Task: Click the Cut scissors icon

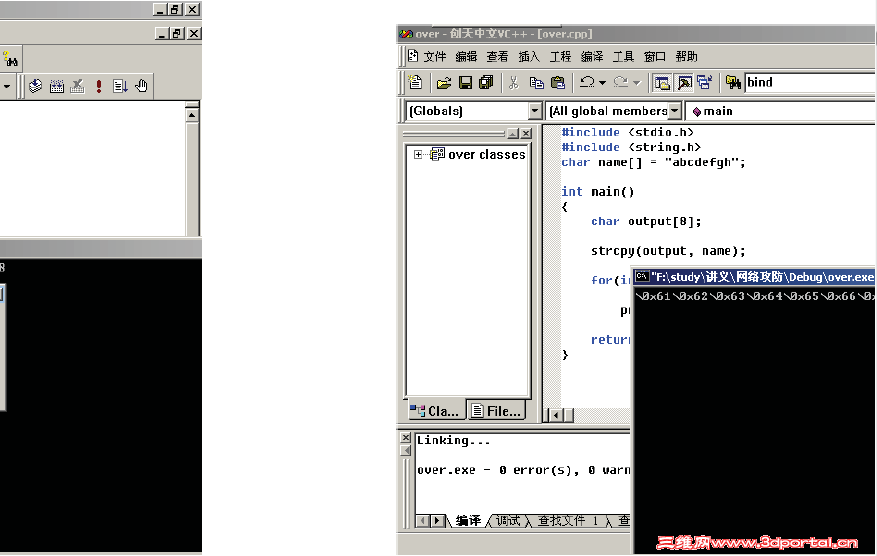Action: point(513,83)
